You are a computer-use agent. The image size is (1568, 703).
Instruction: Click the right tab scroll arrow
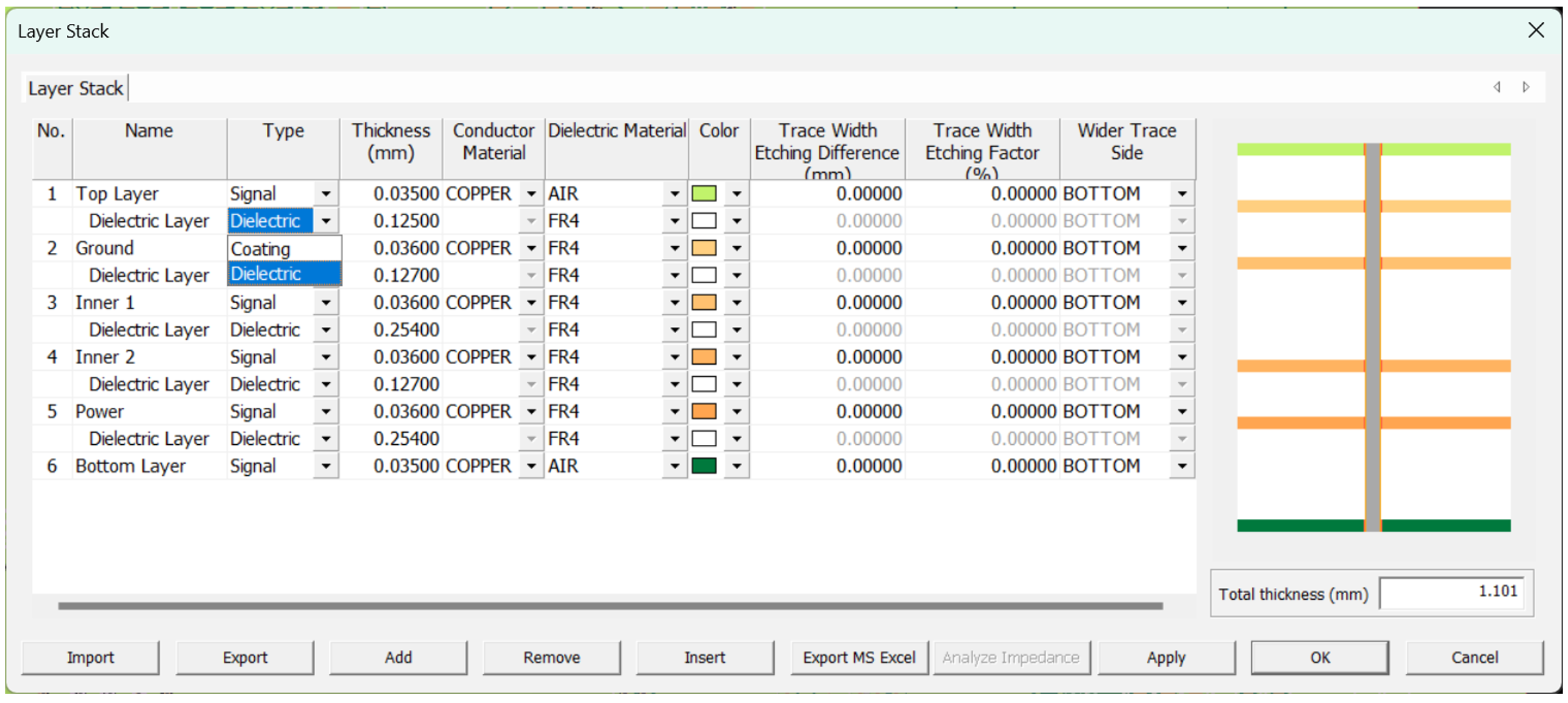coord(1526,87)
